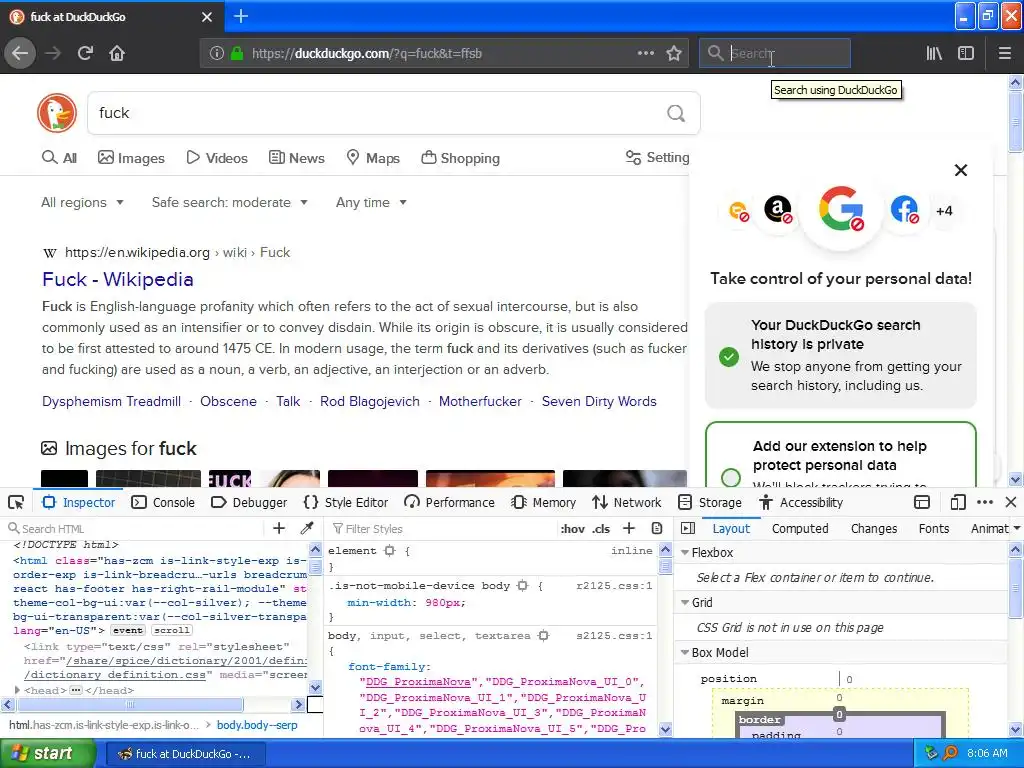Expand the head element node
Viewport: 1024px width, 768px height.
tap(18, 690)
